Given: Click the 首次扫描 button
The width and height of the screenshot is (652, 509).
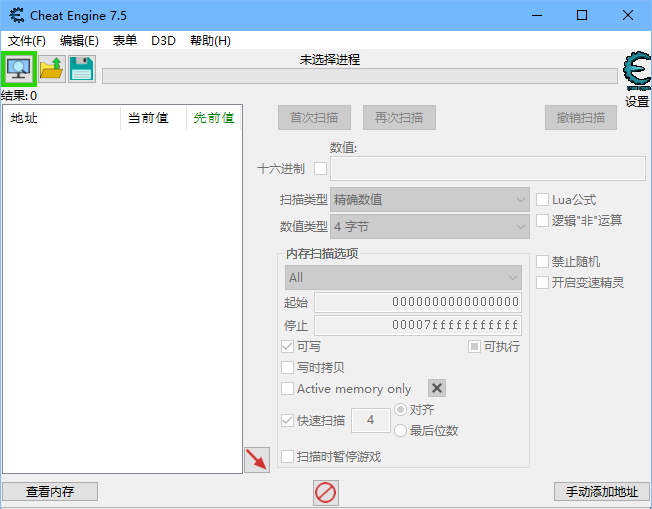Looking at the screenshot, I should [314, 118].
